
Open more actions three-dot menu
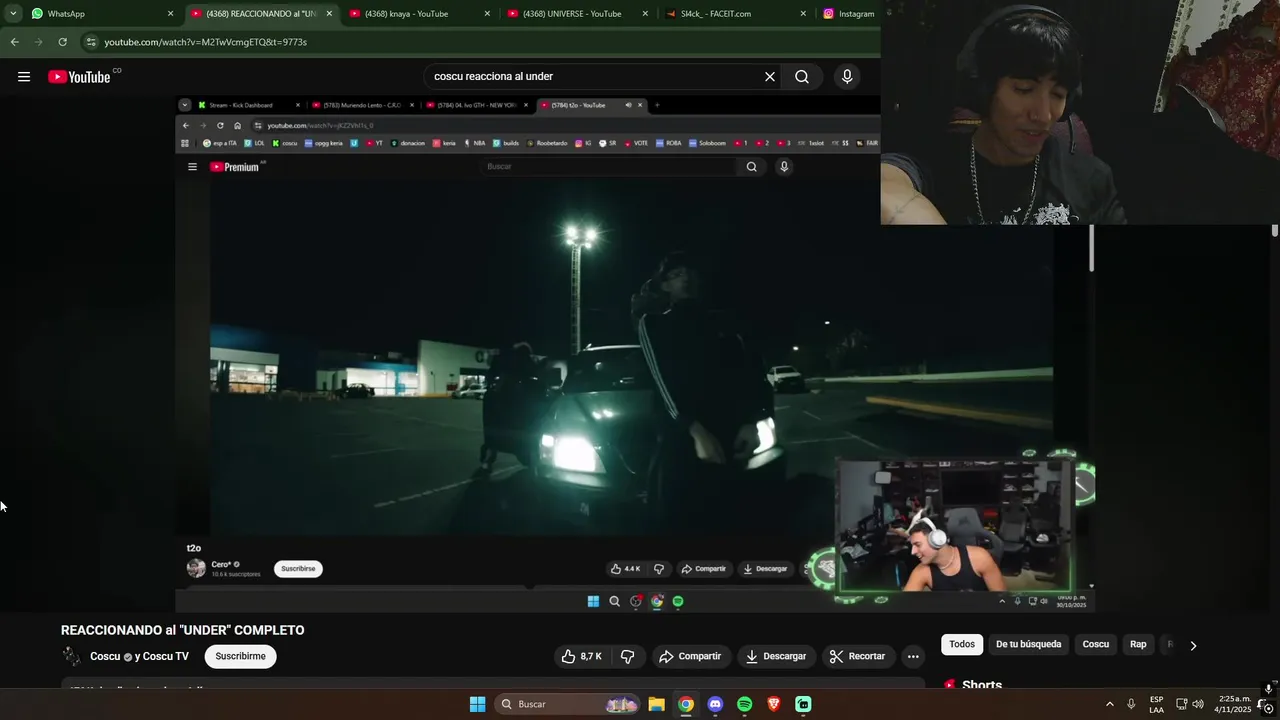[x=913, y=656]
